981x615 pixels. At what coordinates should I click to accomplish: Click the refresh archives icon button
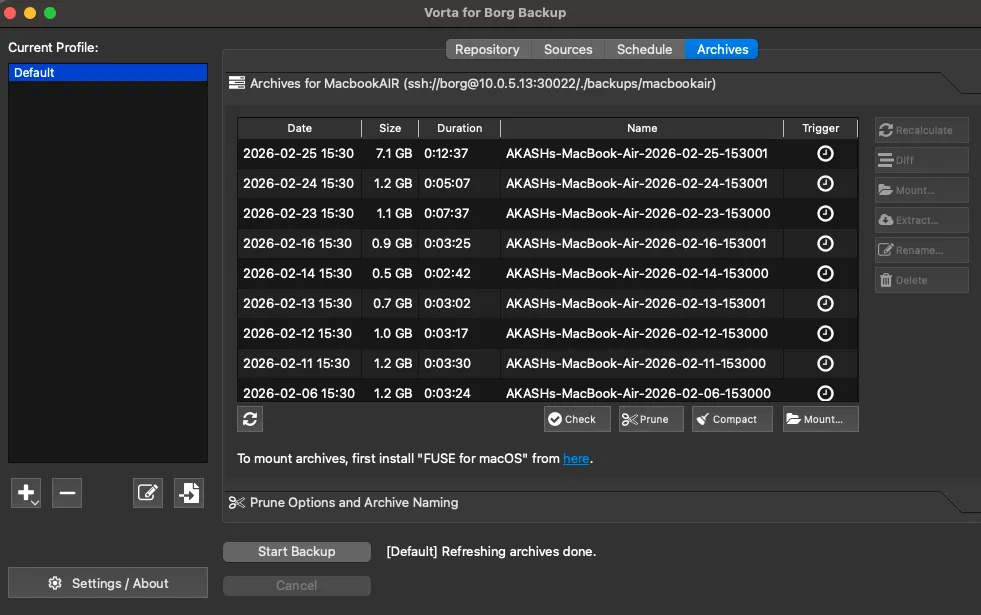[x=250, y=419]
